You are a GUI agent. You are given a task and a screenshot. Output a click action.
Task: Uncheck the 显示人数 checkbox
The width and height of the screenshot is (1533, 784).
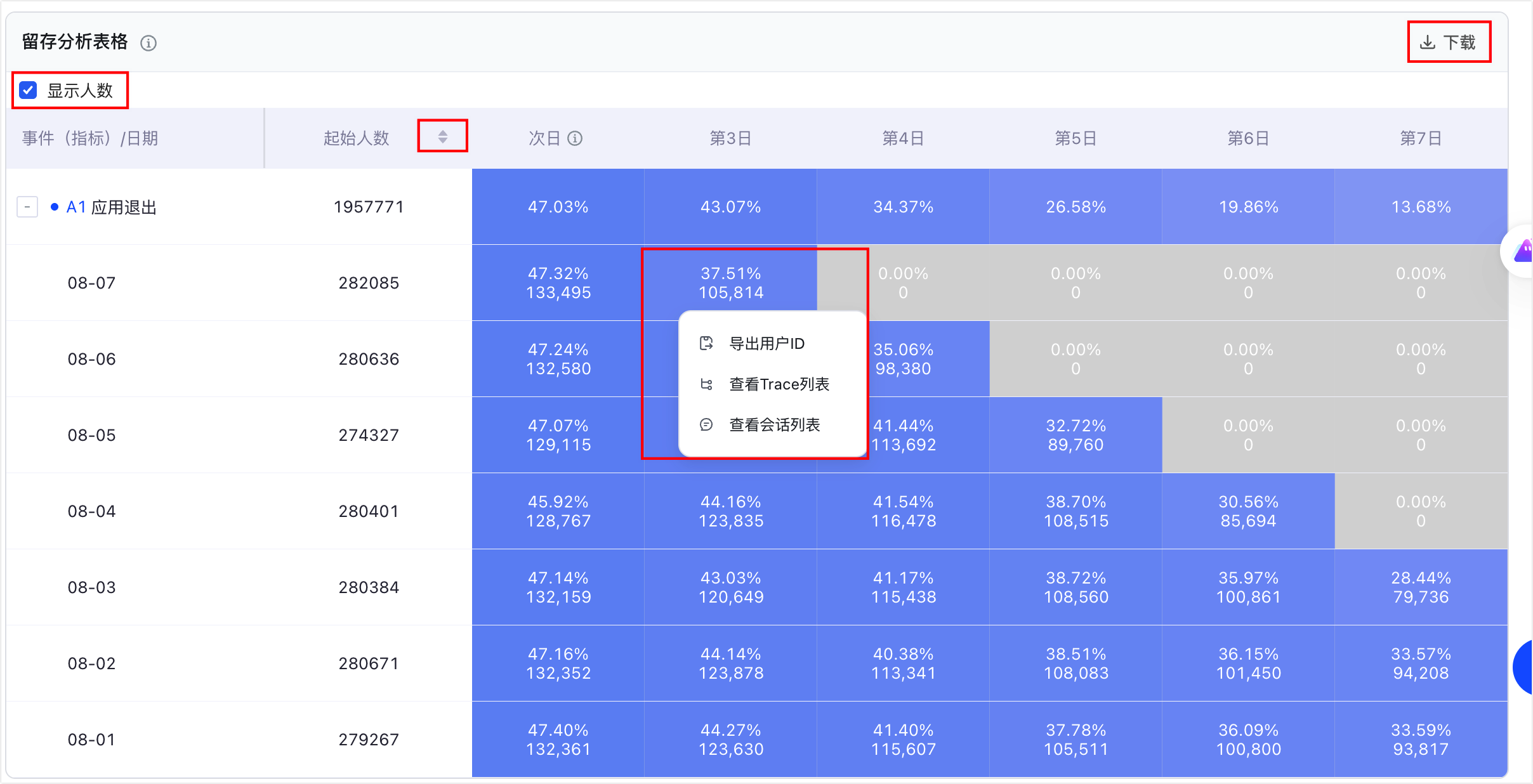[x=28, y=90]
